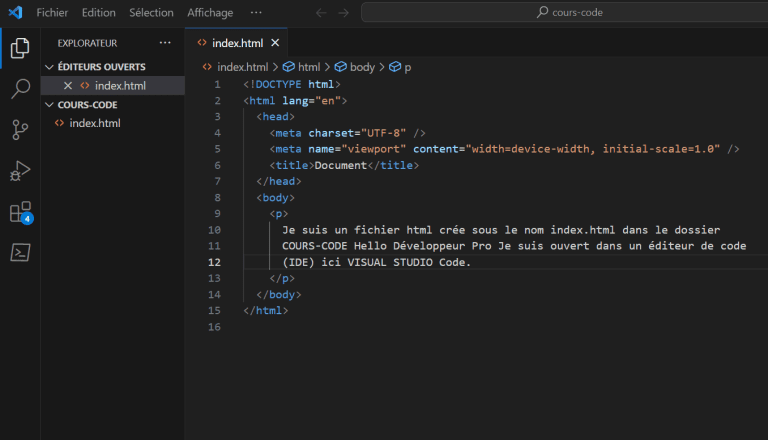
Task: Click the html symbol icon in breadcrumb
Action: (x=289, y=67)
